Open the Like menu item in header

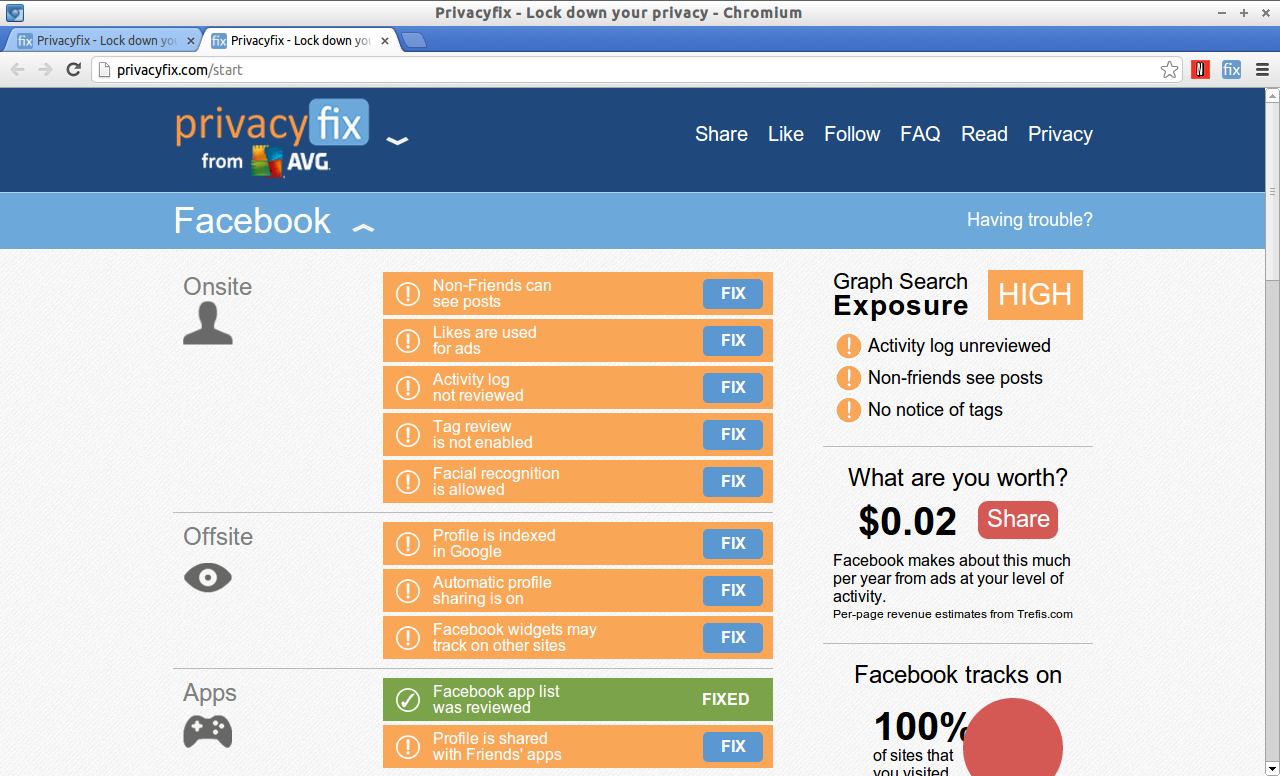(786, 134)
